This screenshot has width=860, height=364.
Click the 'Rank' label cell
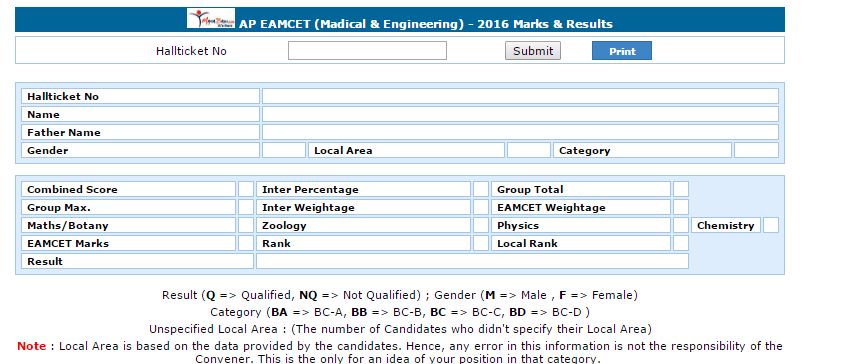pyautogui.click(x=363, y=244)
